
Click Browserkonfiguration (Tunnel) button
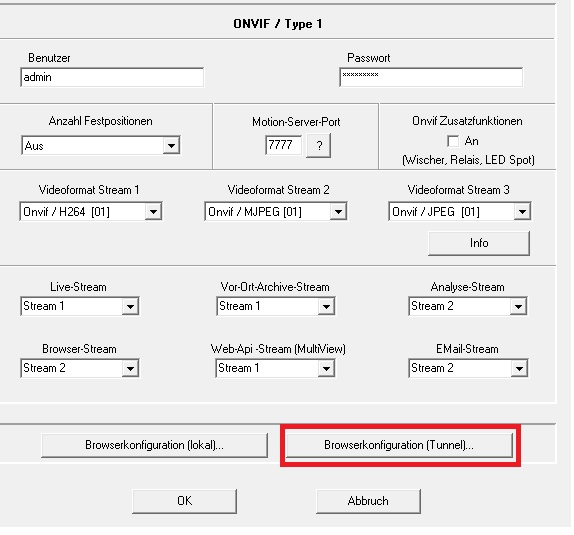399,445
